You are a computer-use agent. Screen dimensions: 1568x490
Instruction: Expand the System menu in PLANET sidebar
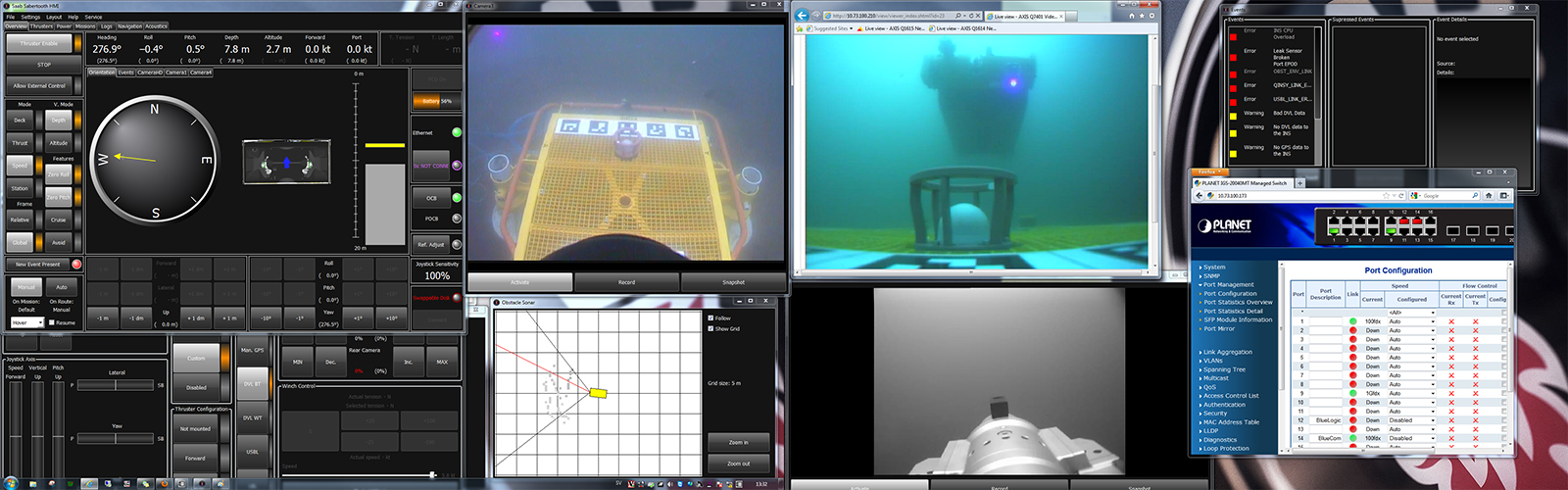click(1213, 267)
